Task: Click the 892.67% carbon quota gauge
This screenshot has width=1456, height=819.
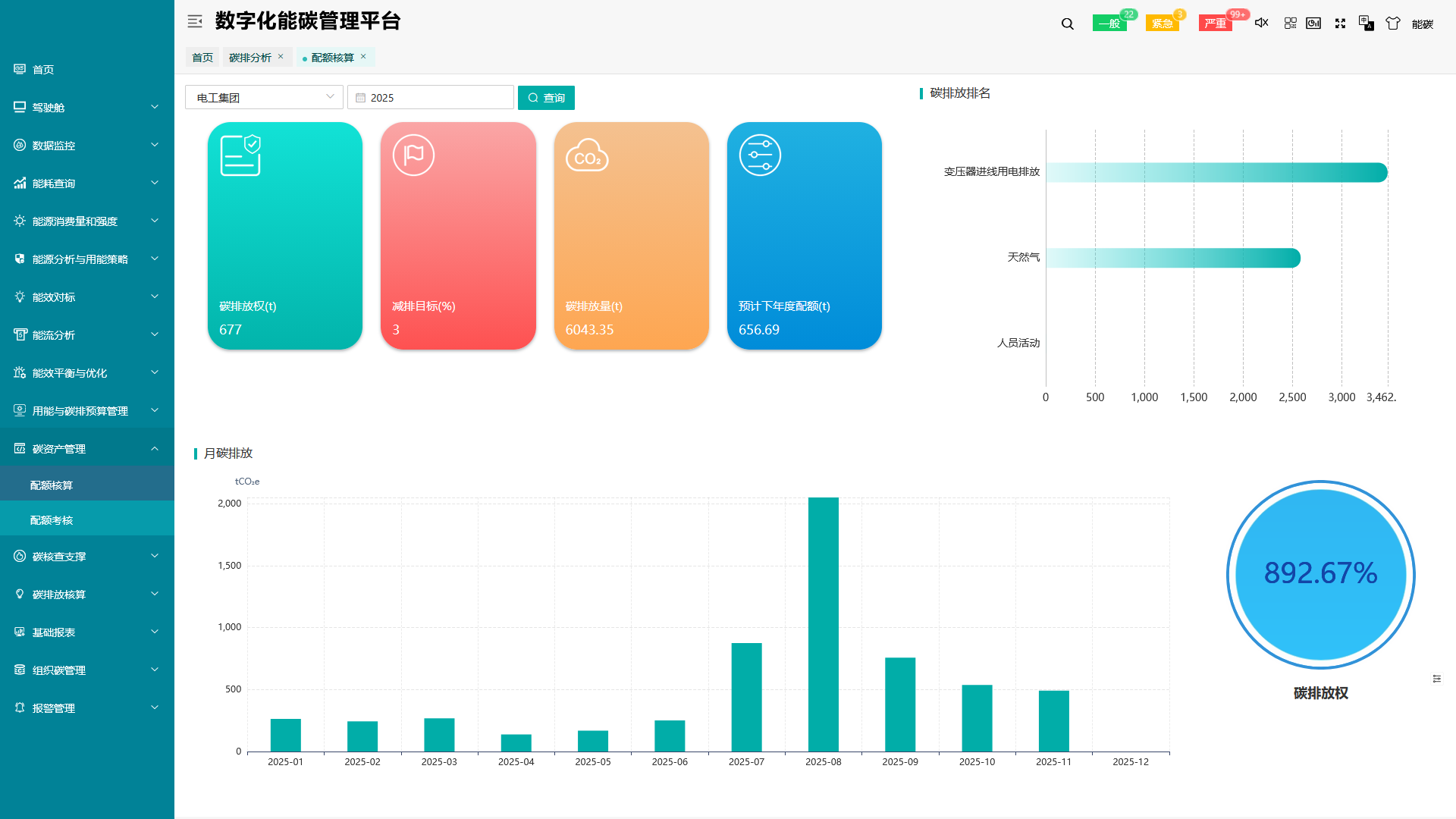Action: tap(1320, 574)
